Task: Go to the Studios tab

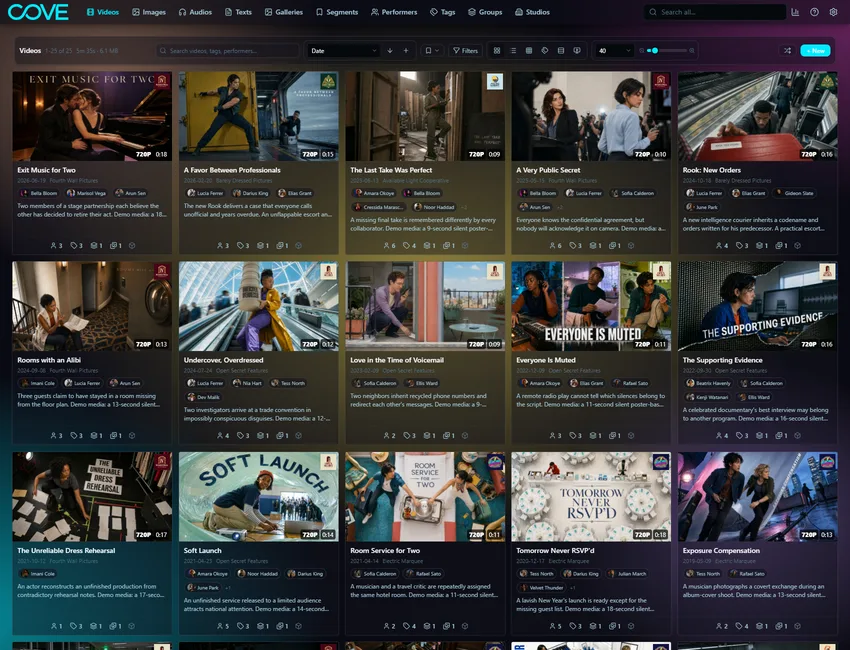Action: [532, 12]
